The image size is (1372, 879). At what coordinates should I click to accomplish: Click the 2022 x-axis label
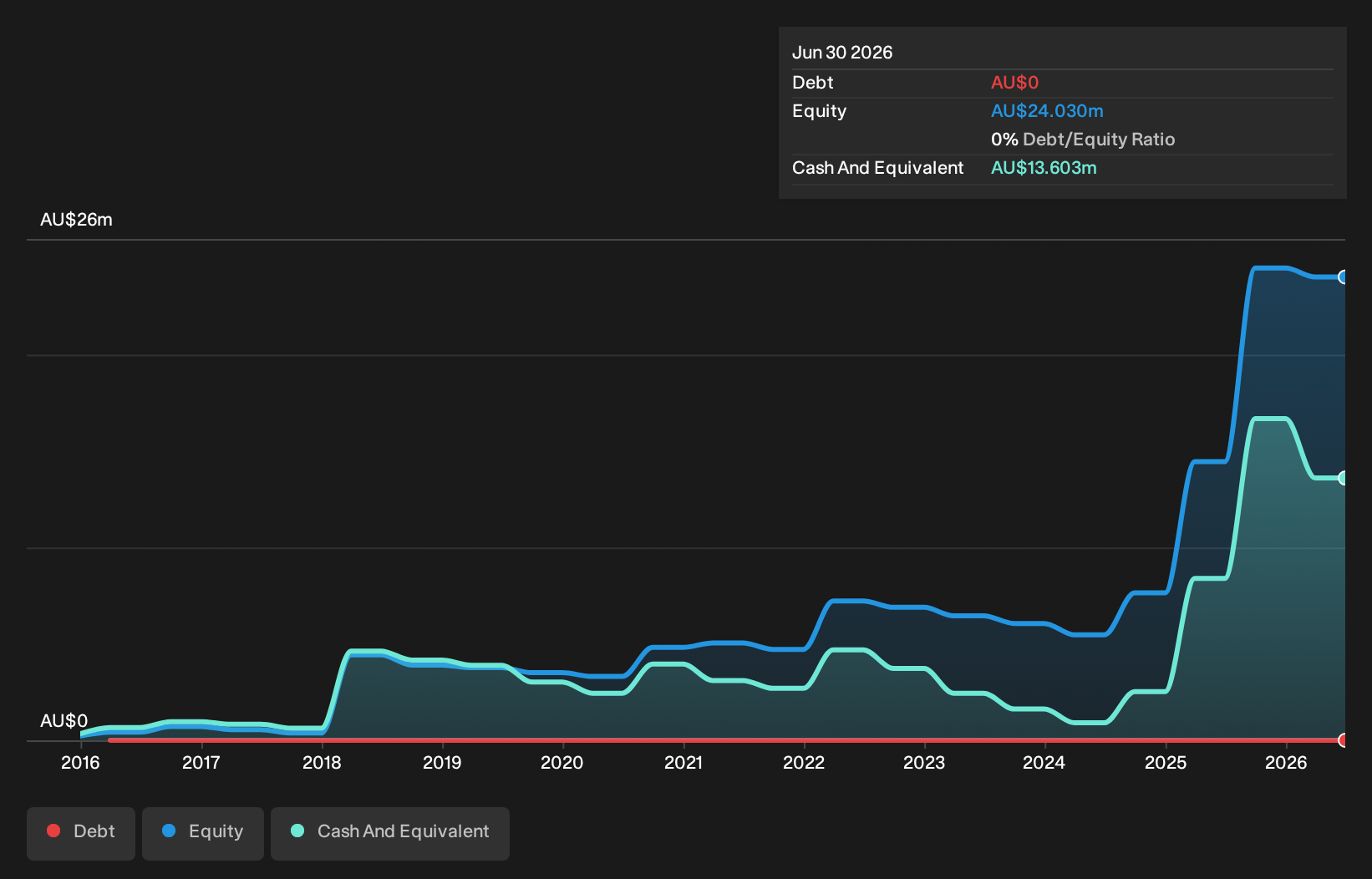coord(804,762)
